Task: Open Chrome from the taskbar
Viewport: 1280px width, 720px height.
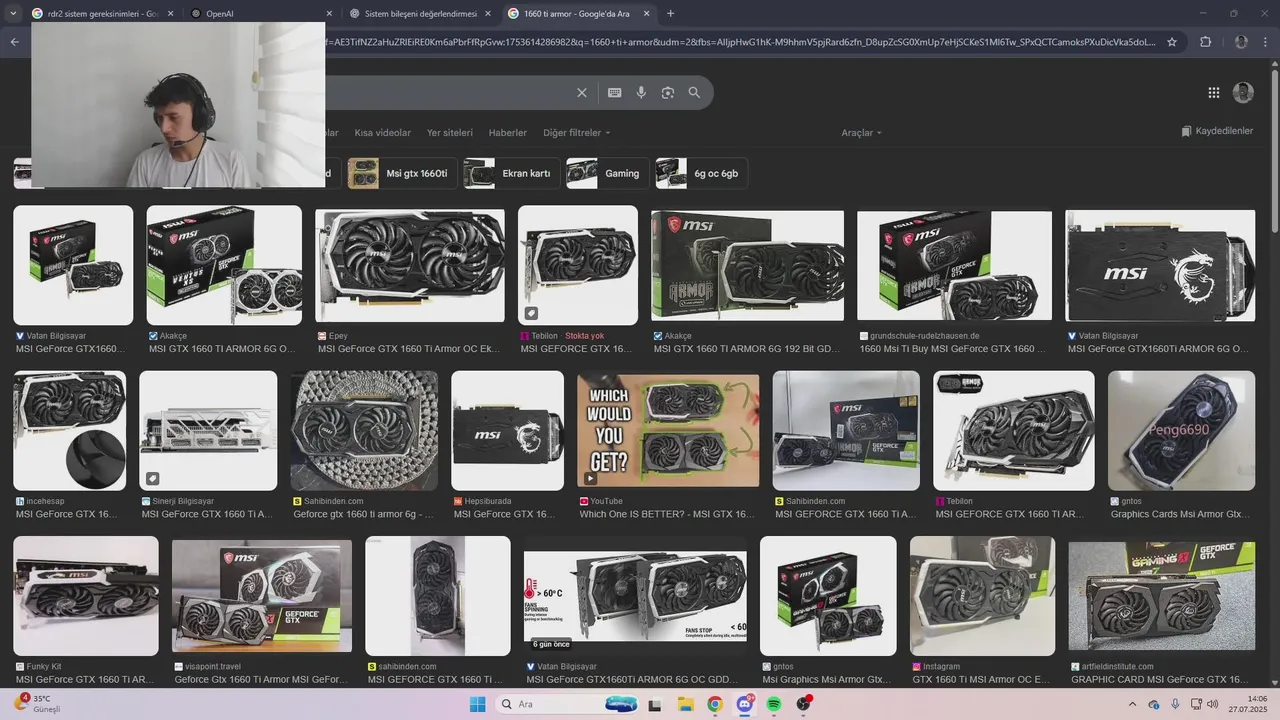Action: [x=715, y=704]
